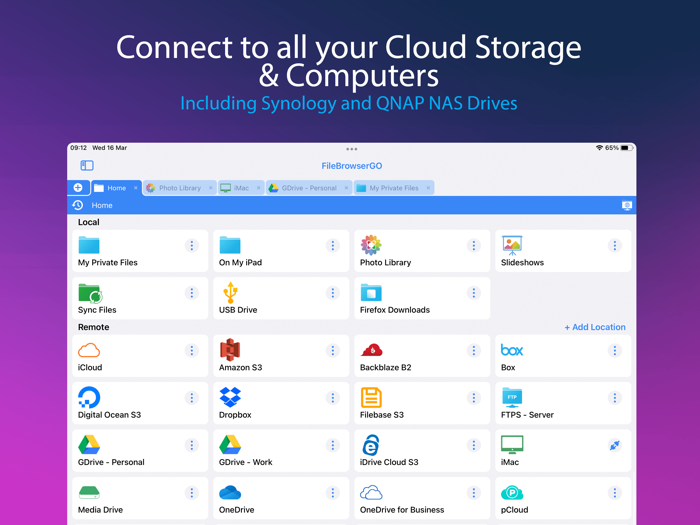700x525 pixels.
Task: Open more options for On My iPad
Action: point(333,246)
